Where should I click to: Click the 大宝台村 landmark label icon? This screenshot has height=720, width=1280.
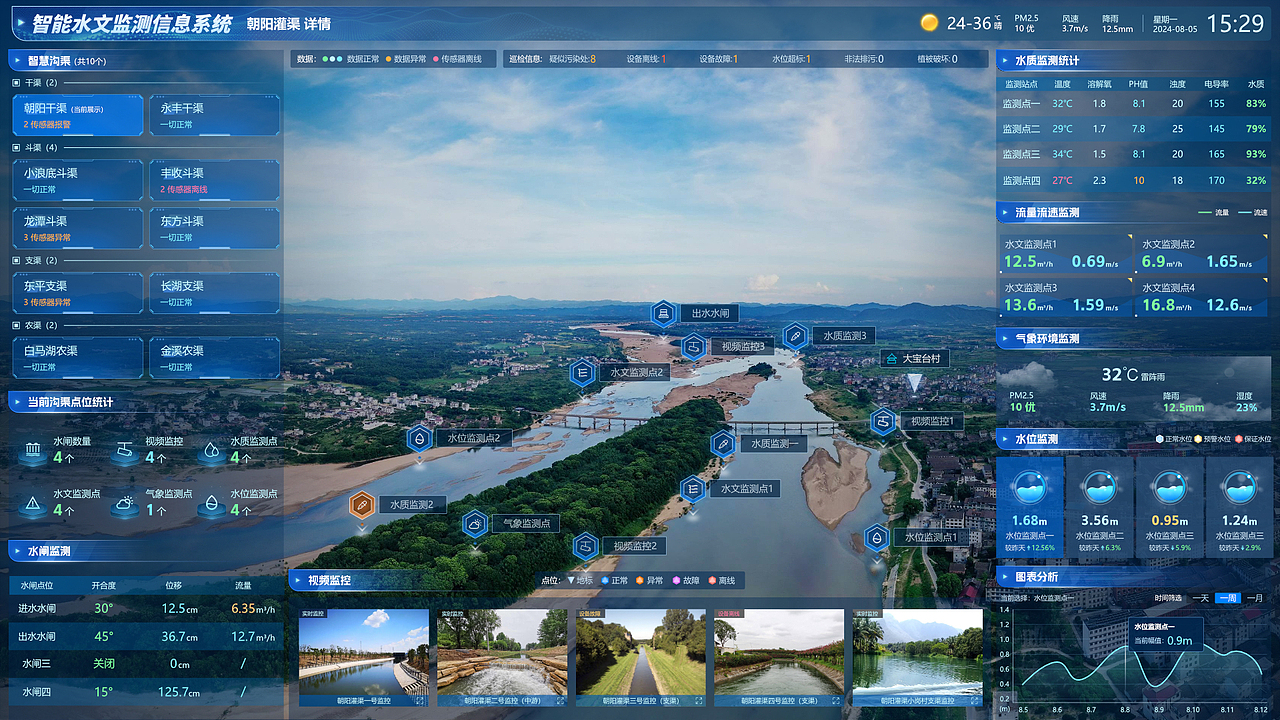point(890,358)
